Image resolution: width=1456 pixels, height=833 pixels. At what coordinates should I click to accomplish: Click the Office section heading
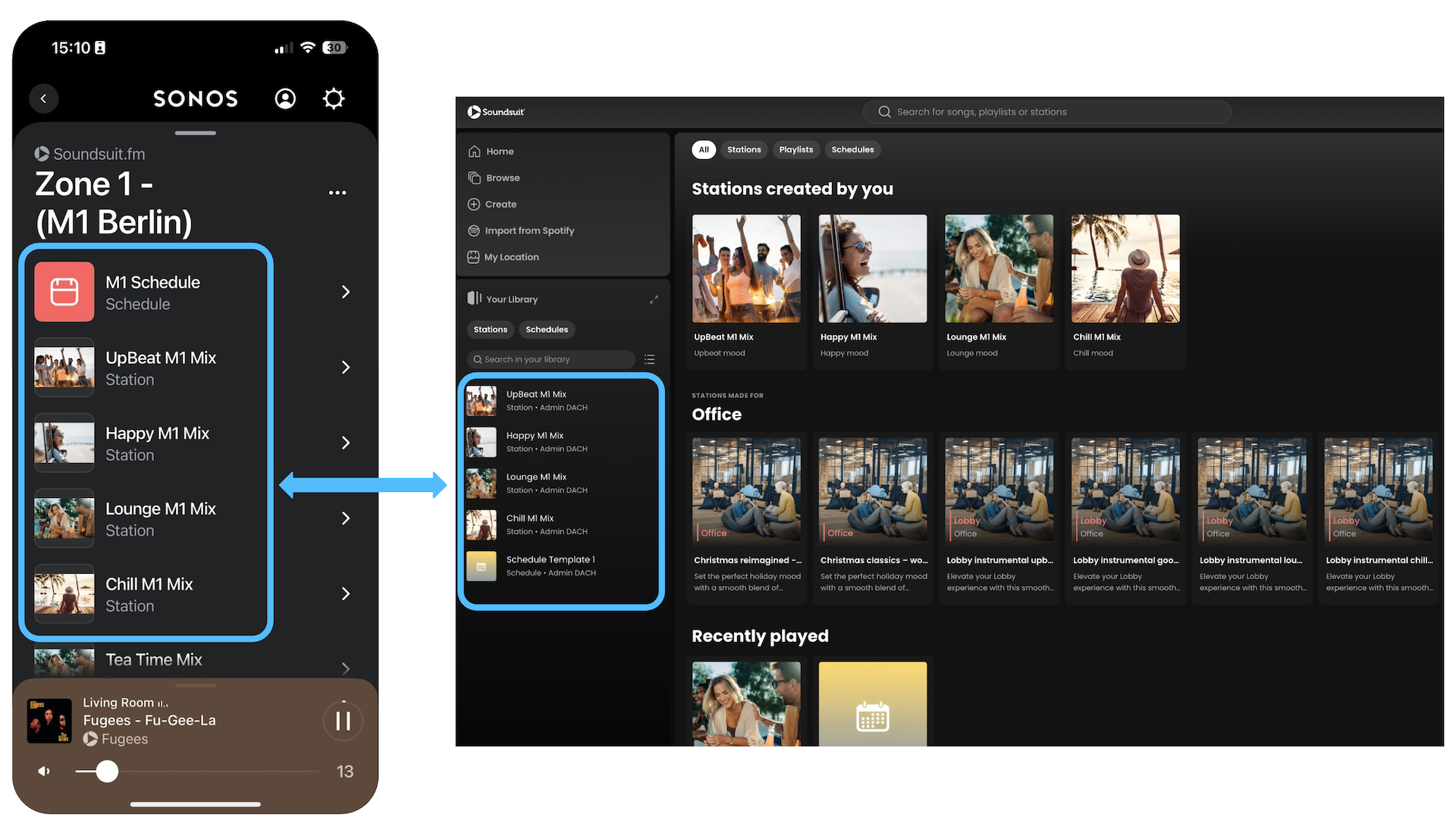[717, 415]
